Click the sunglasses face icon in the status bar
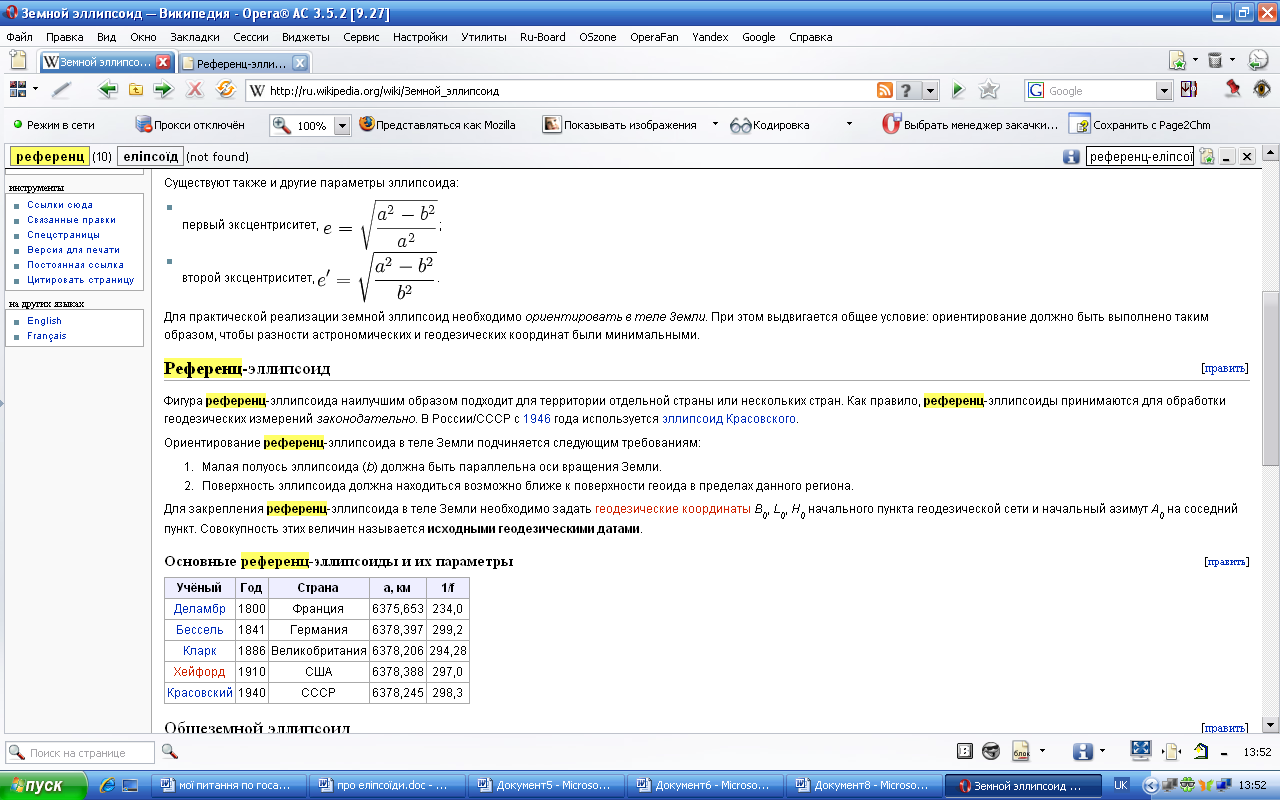The image size is (1280, 800). [991, 751]
